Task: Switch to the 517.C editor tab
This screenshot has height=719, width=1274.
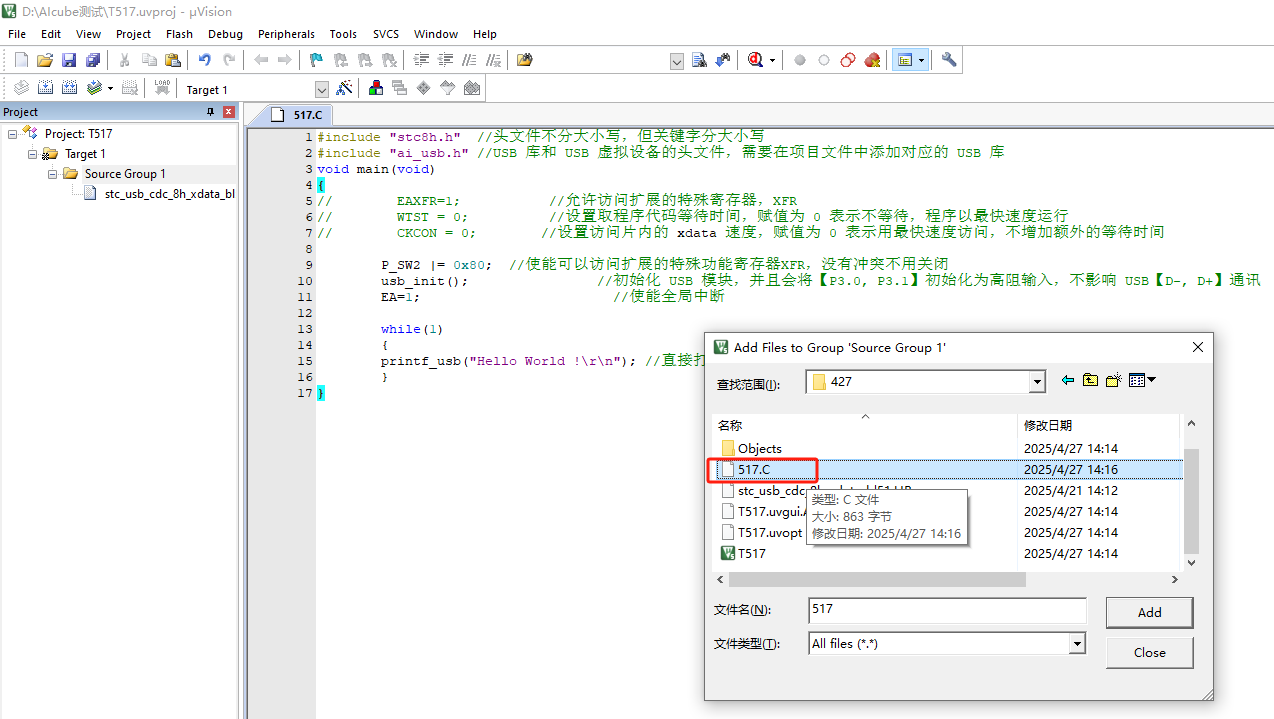Action: [x=296, y=115]
